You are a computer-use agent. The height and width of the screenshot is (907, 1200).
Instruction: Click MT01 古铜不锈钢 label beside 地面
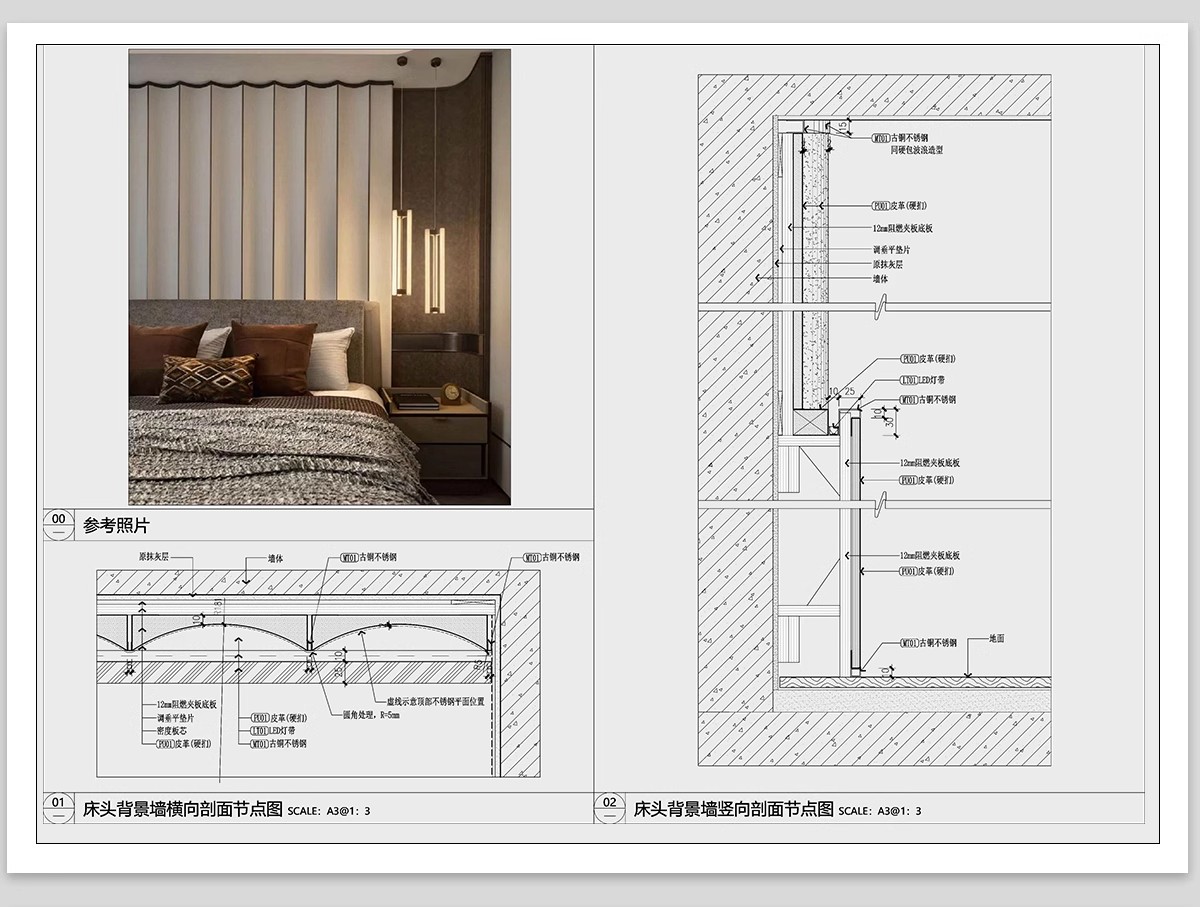(x=928, y=643)
